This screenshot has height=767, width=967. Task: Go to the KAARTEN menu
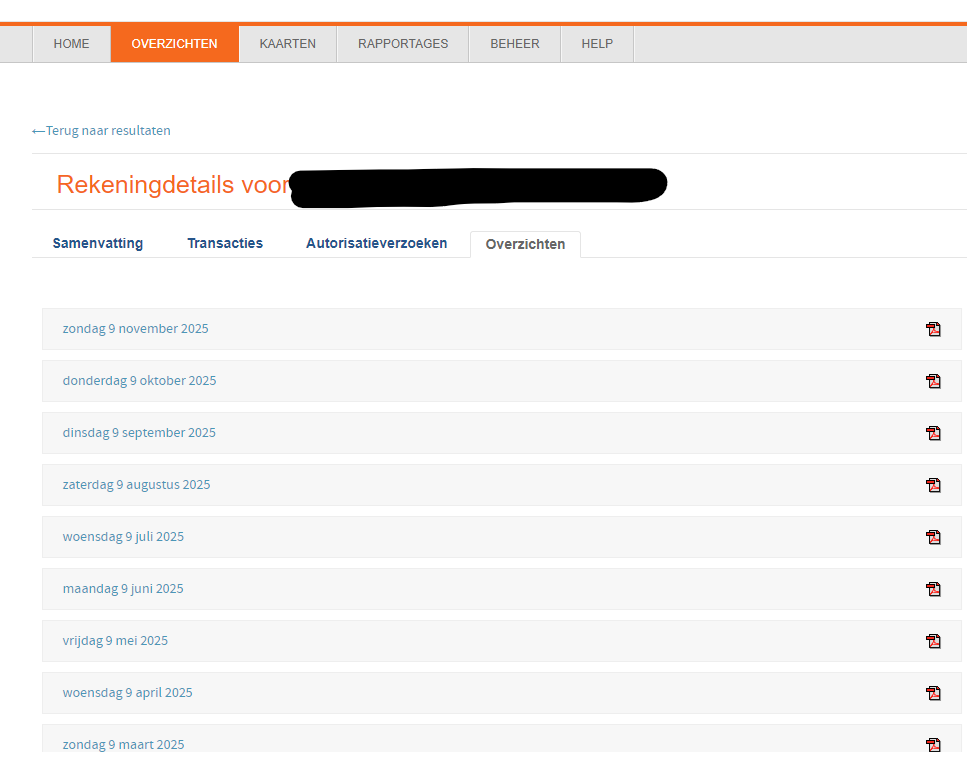(x=287, y=44)
